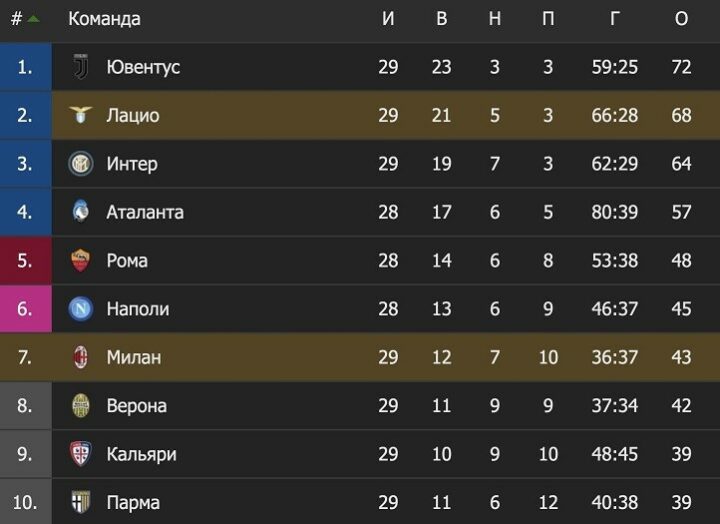This screenshot has width=720, height=524.
Task: Sort by О points column header
Action: tap(681, 19)
